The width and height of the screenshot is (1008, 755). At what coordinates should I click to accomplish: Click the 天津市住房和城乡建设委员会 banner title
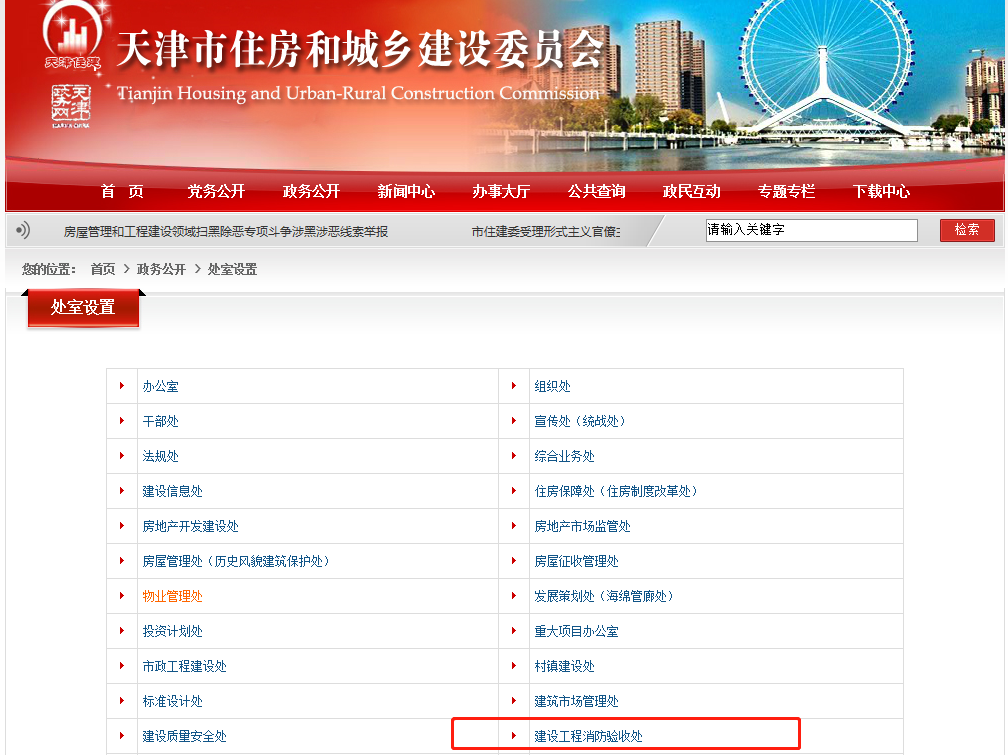click(360, 49)
